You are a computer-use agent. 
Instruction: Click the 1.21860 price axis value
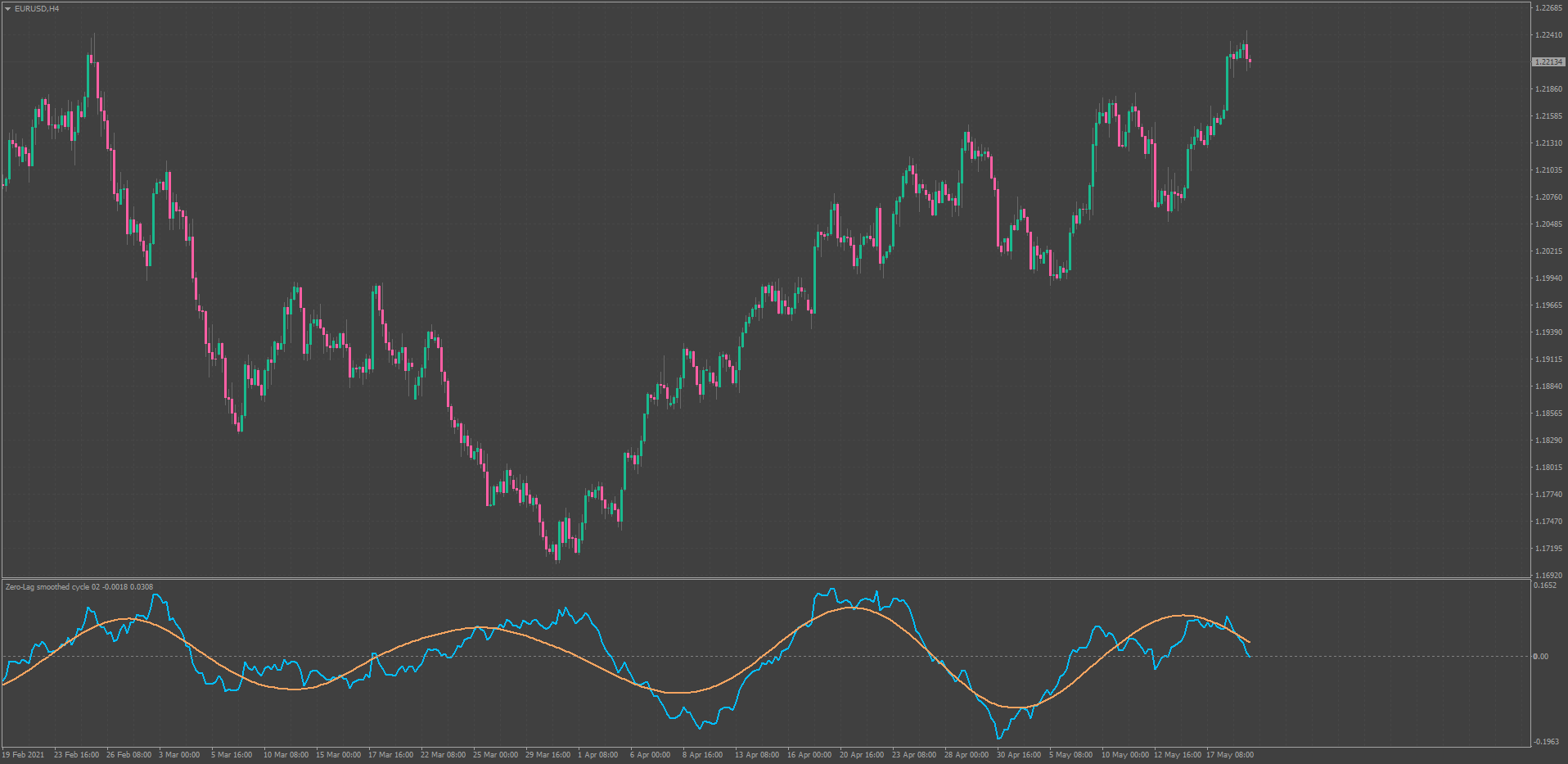(1549, 89)
